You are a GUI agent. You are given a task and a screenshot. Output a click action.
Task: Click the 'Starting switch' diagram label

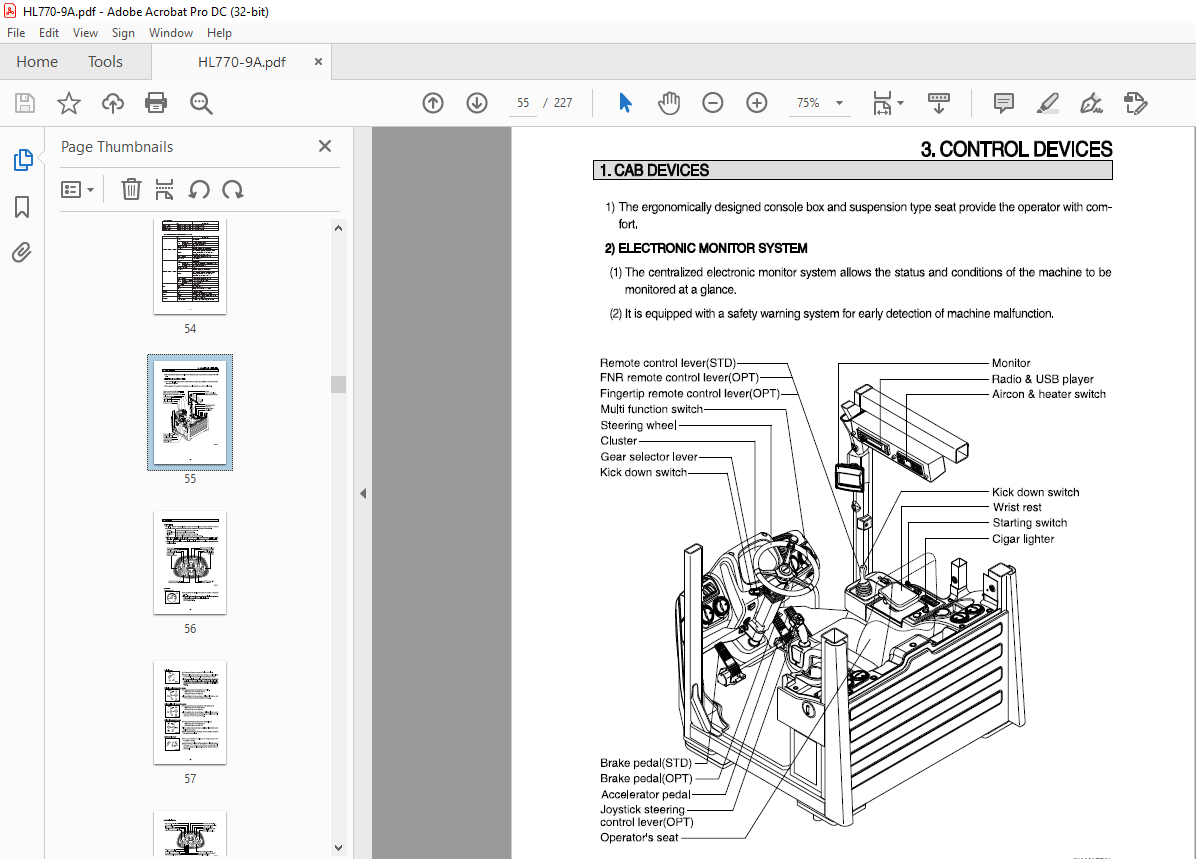click(1029, 523)
